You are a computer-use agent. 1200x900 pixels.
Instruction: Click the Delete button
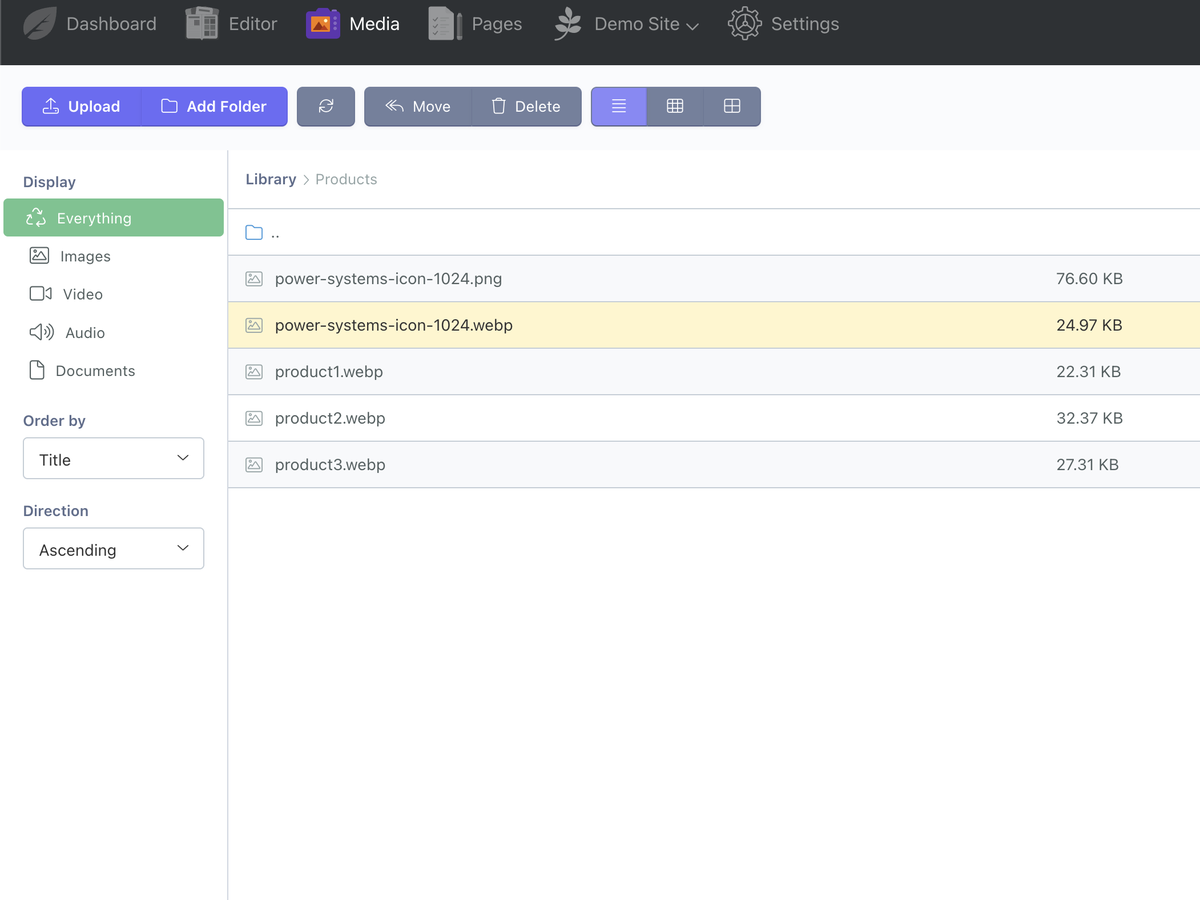pos(526,107)
